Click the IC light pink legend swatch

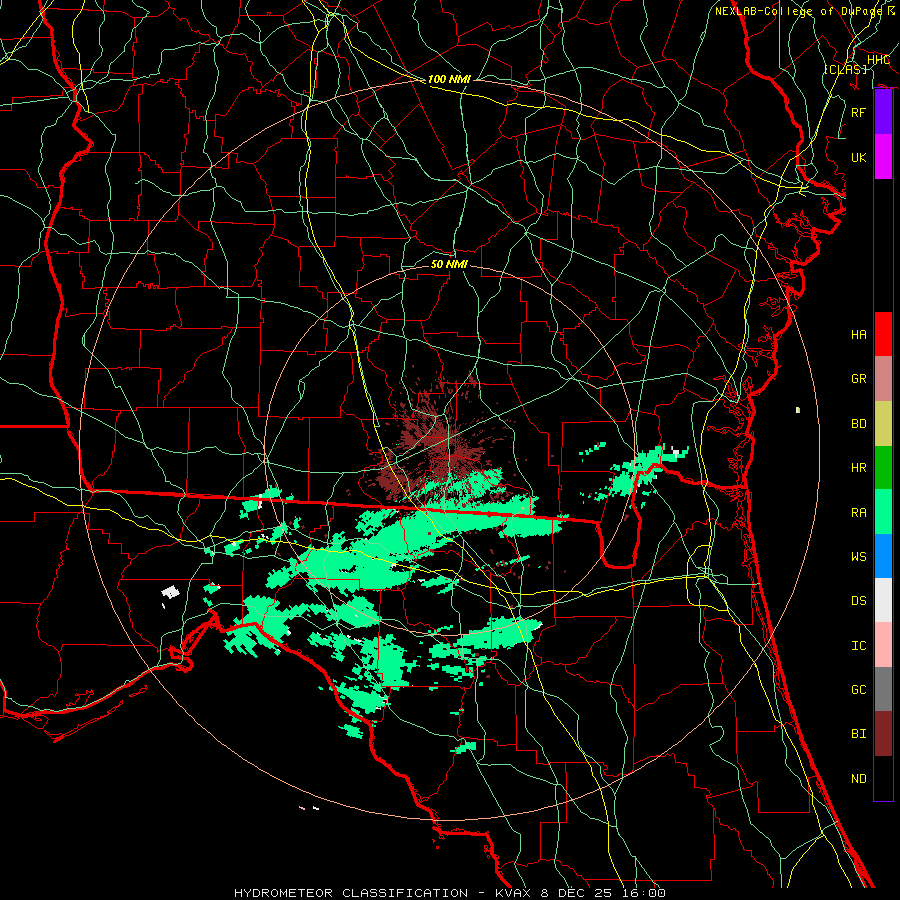[883, 645]
